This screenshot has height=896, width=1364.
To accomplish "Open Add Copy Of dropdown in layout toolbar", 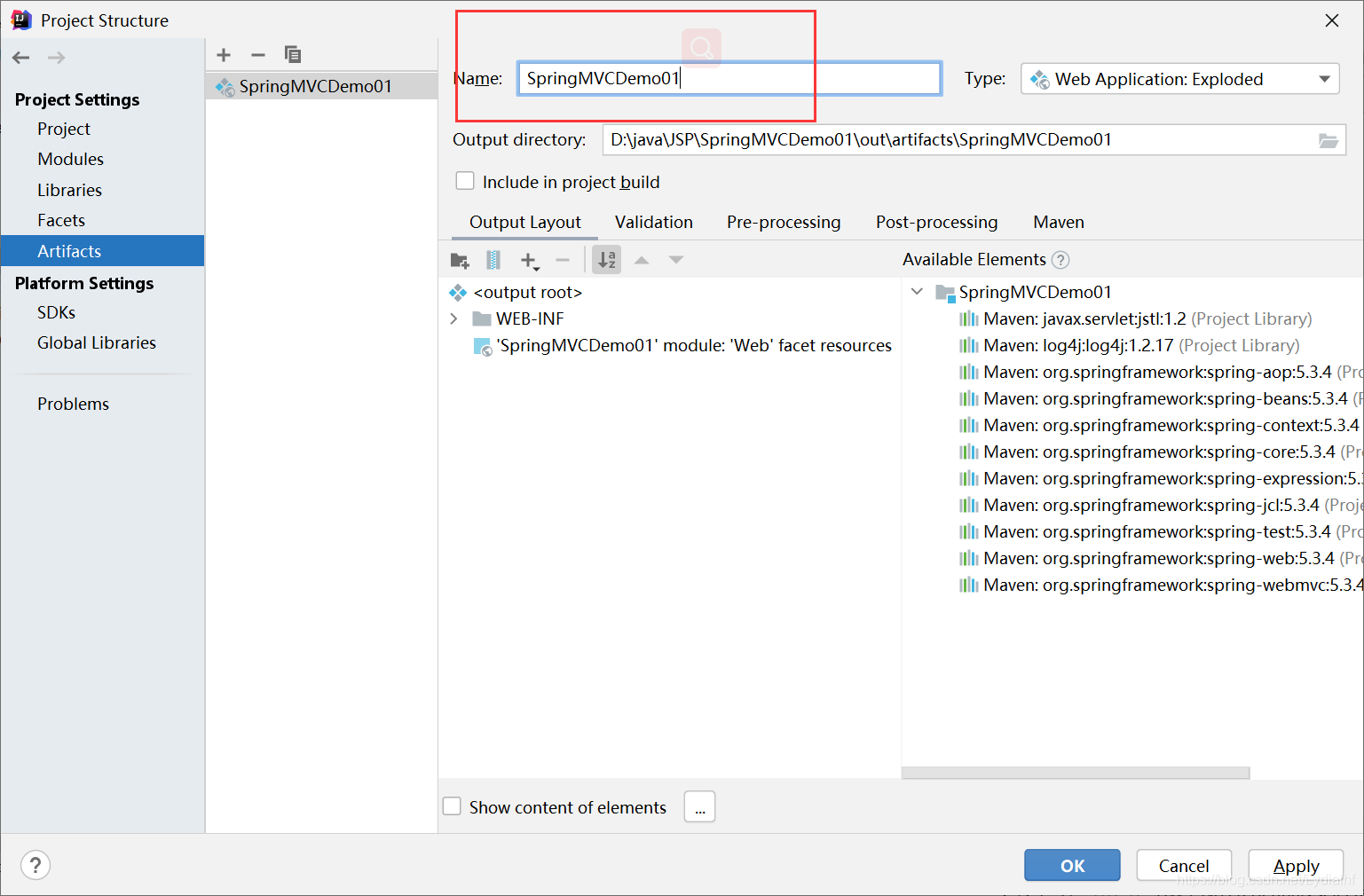I will [x=530, y=261].
